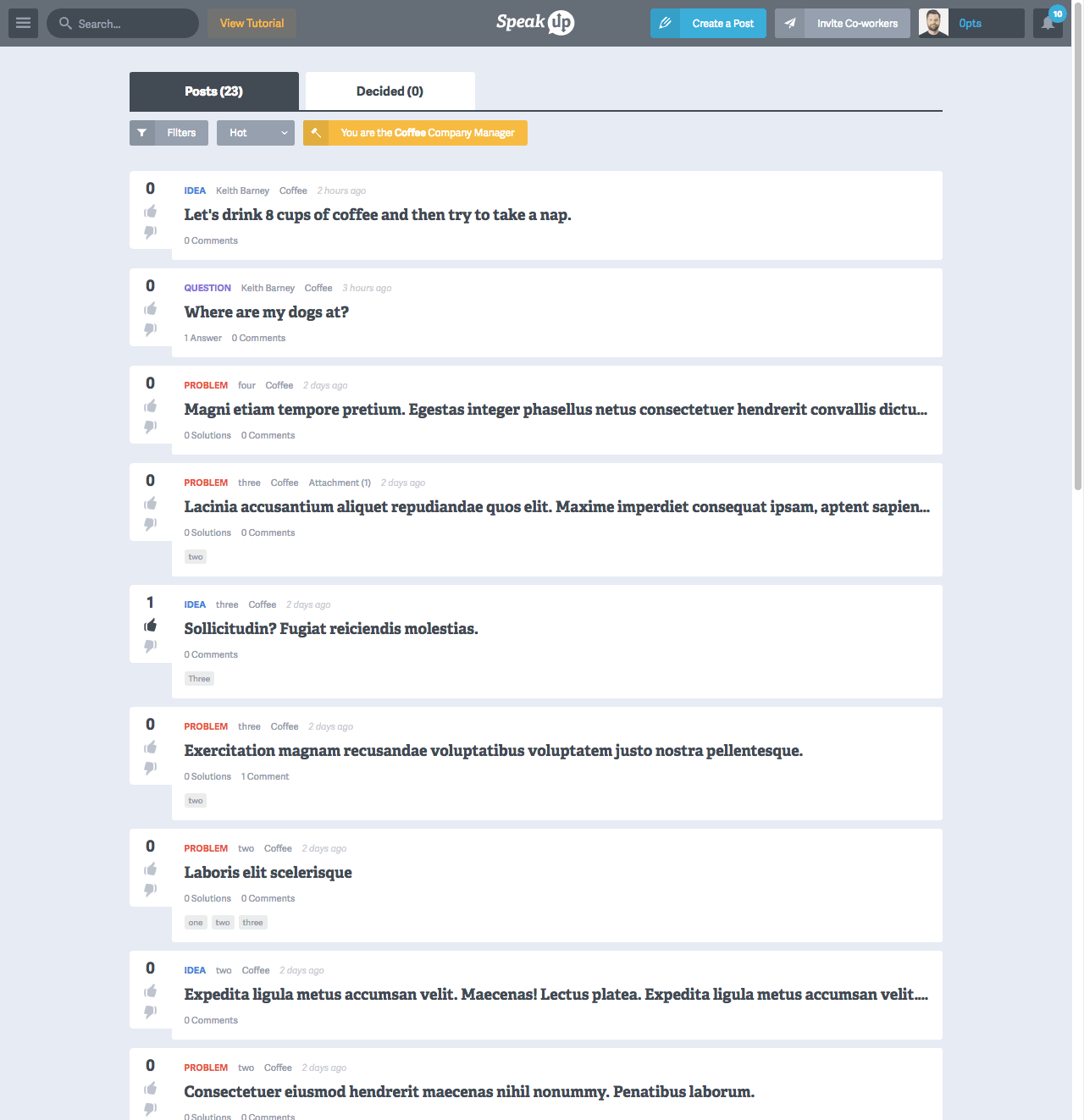Remove upvote on 'Sollicitudin? Fugiat' post

point(151,626)
